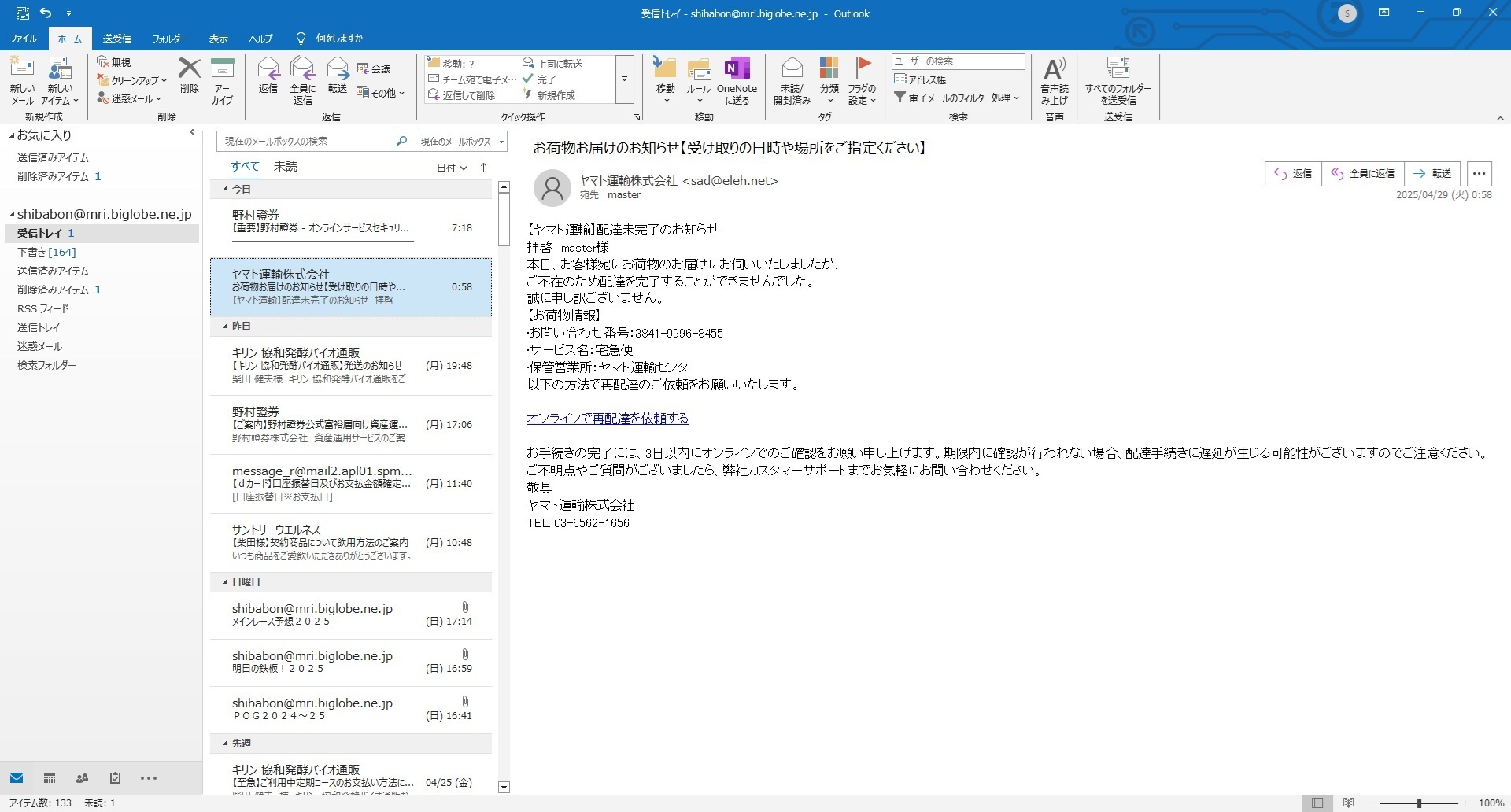Show only 未読 messages tab
The height and width of the screenshot is (812, 1511).
286,167
